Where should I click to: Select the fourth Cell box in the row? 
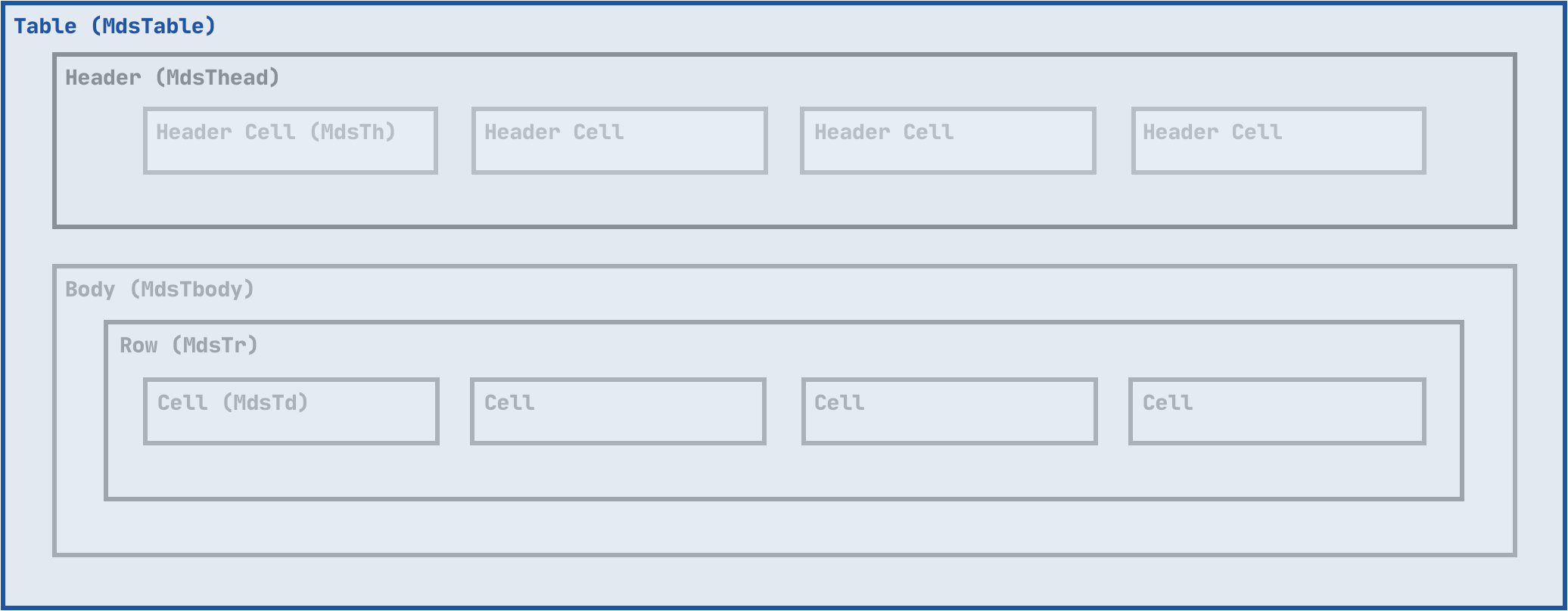(1277, 411)
